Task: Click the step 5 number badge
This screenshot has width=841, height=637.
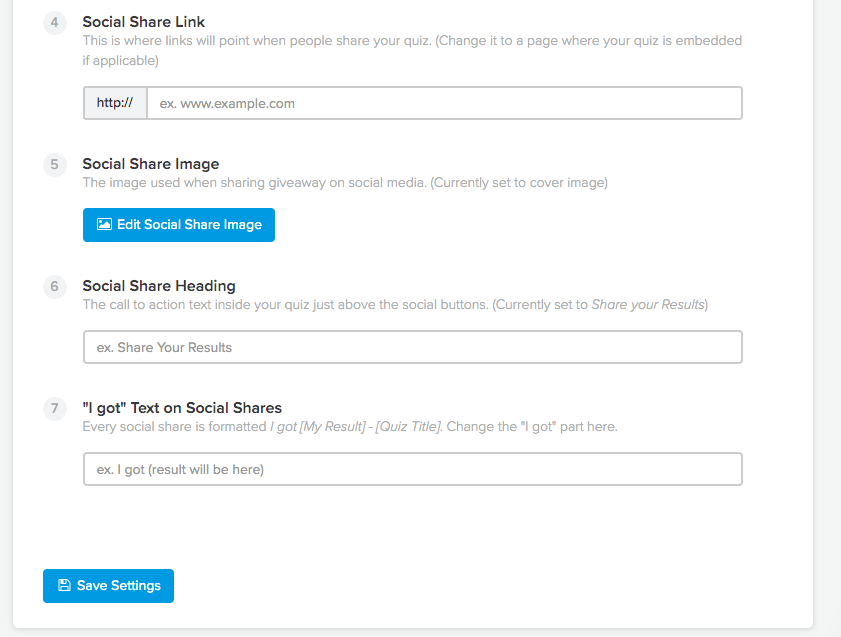Action: 55,164
